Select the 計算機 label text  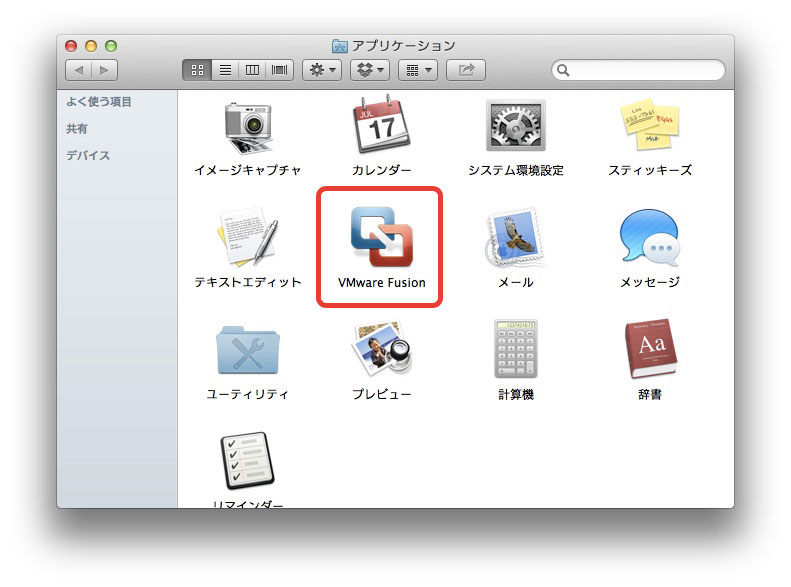click(516, 394)
